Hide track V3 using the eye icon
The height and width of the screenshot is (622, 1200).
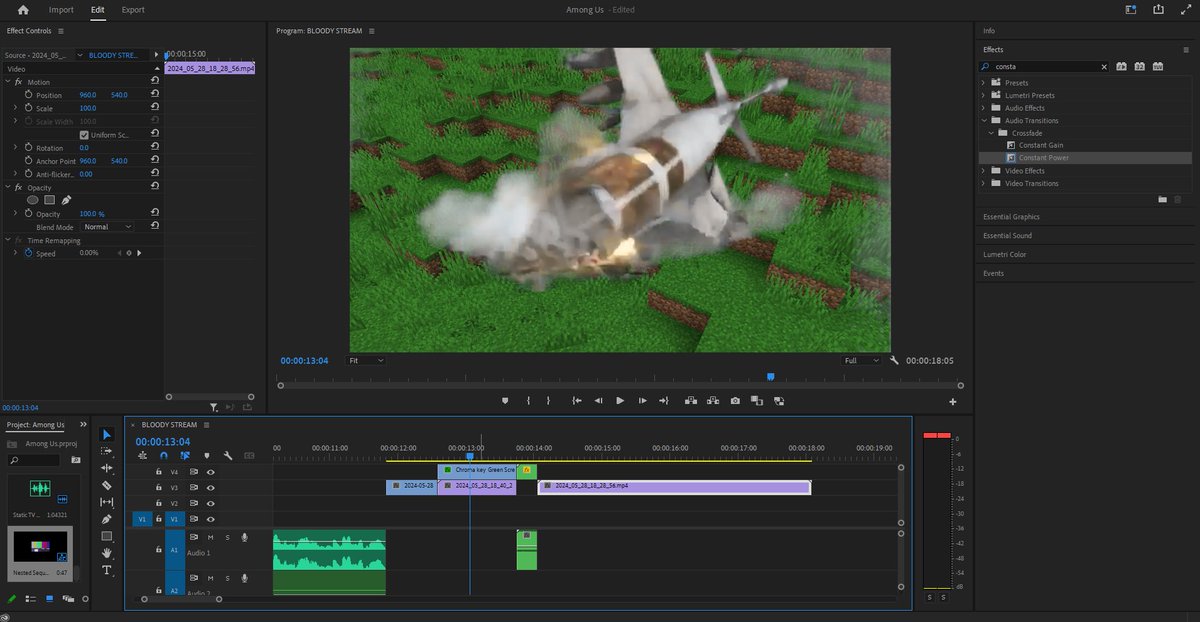210,488
